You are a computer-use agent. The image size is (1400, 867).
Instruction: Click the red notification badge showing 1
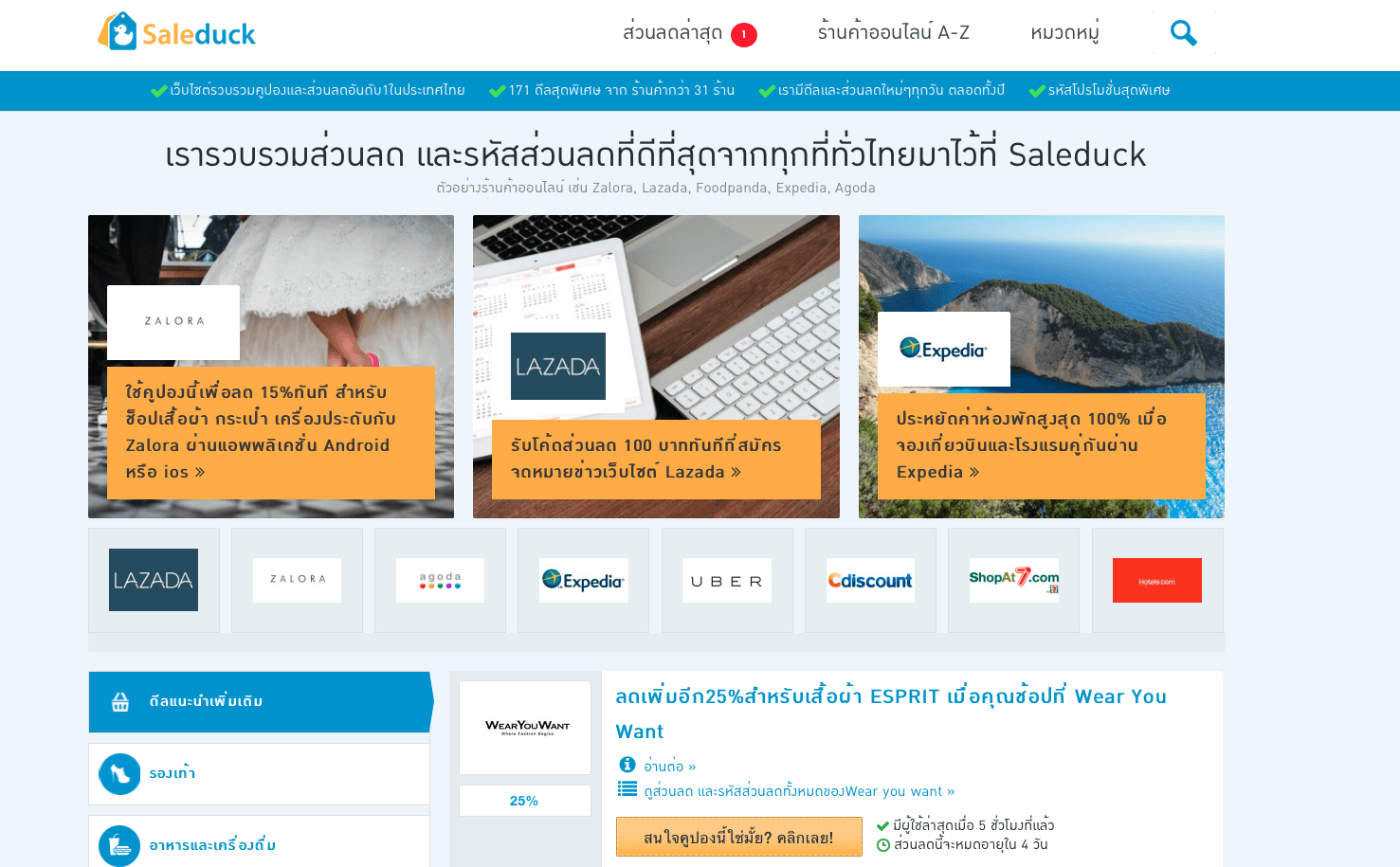tap(744, 35)
